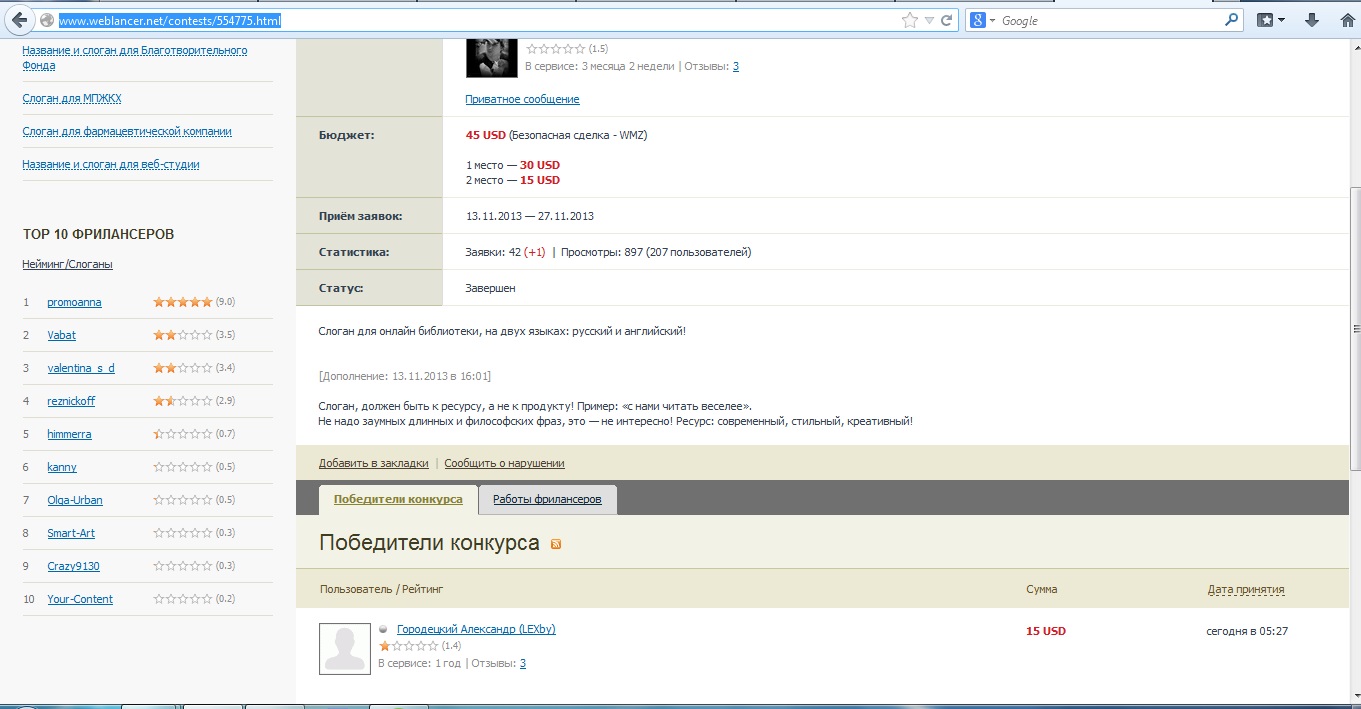Click Сообщить о нарушении link

coord(504,463)
